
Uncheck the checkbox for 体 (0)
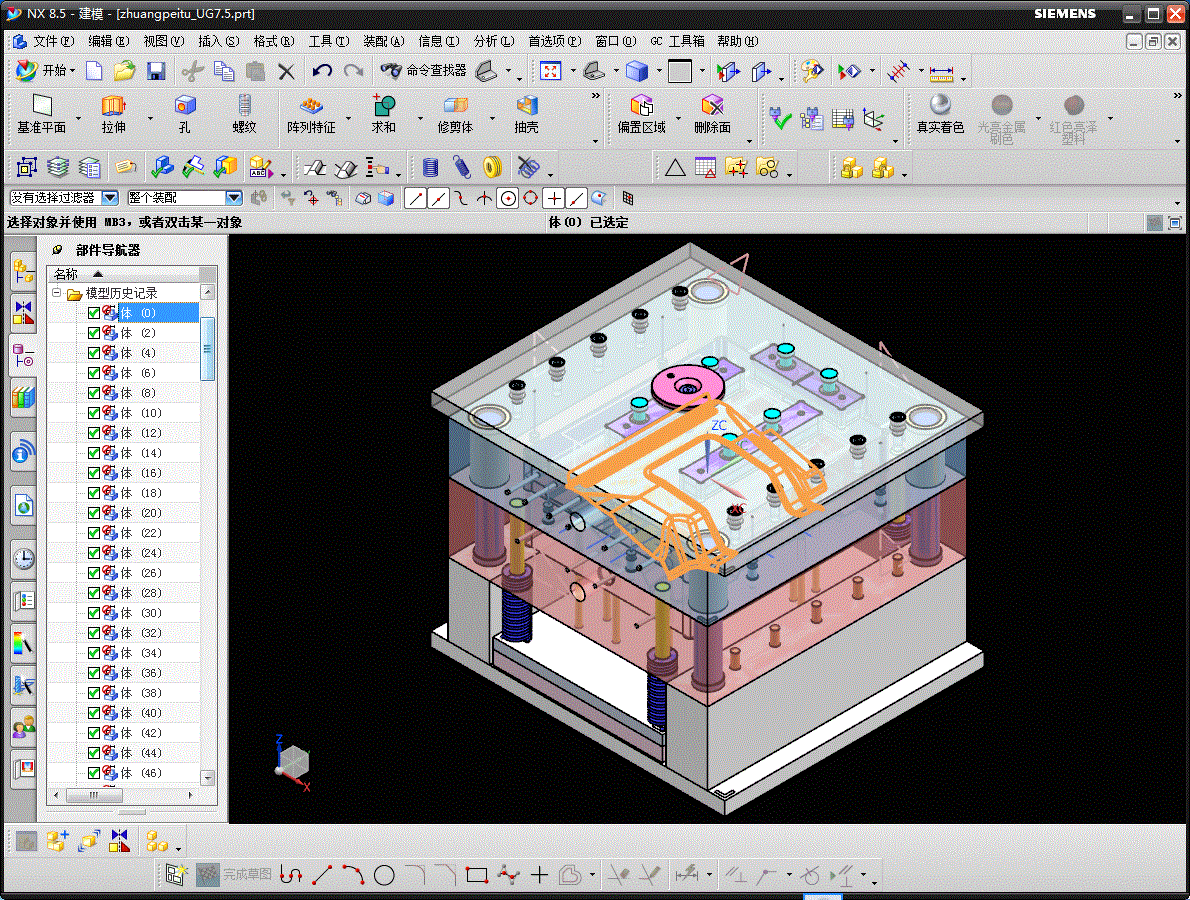click(94, 313)
